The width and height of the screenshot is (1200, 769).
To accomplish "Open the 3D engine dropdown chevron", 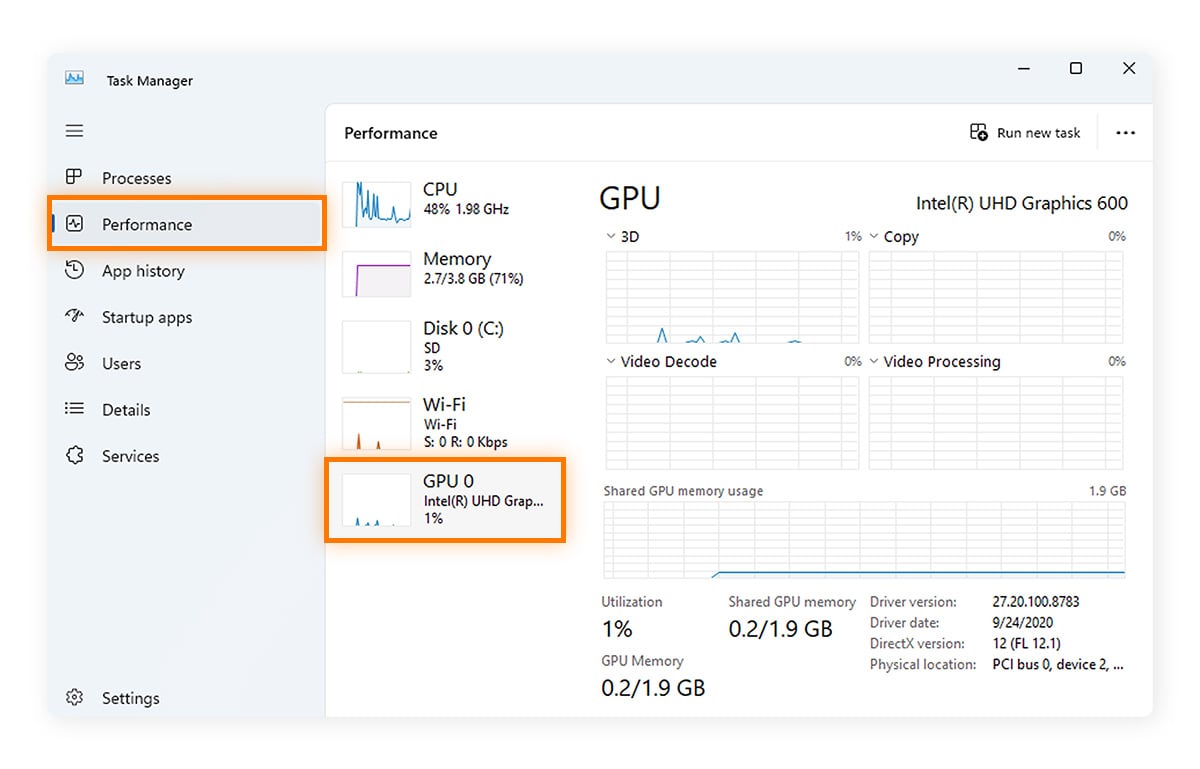I will coord(611,237).
